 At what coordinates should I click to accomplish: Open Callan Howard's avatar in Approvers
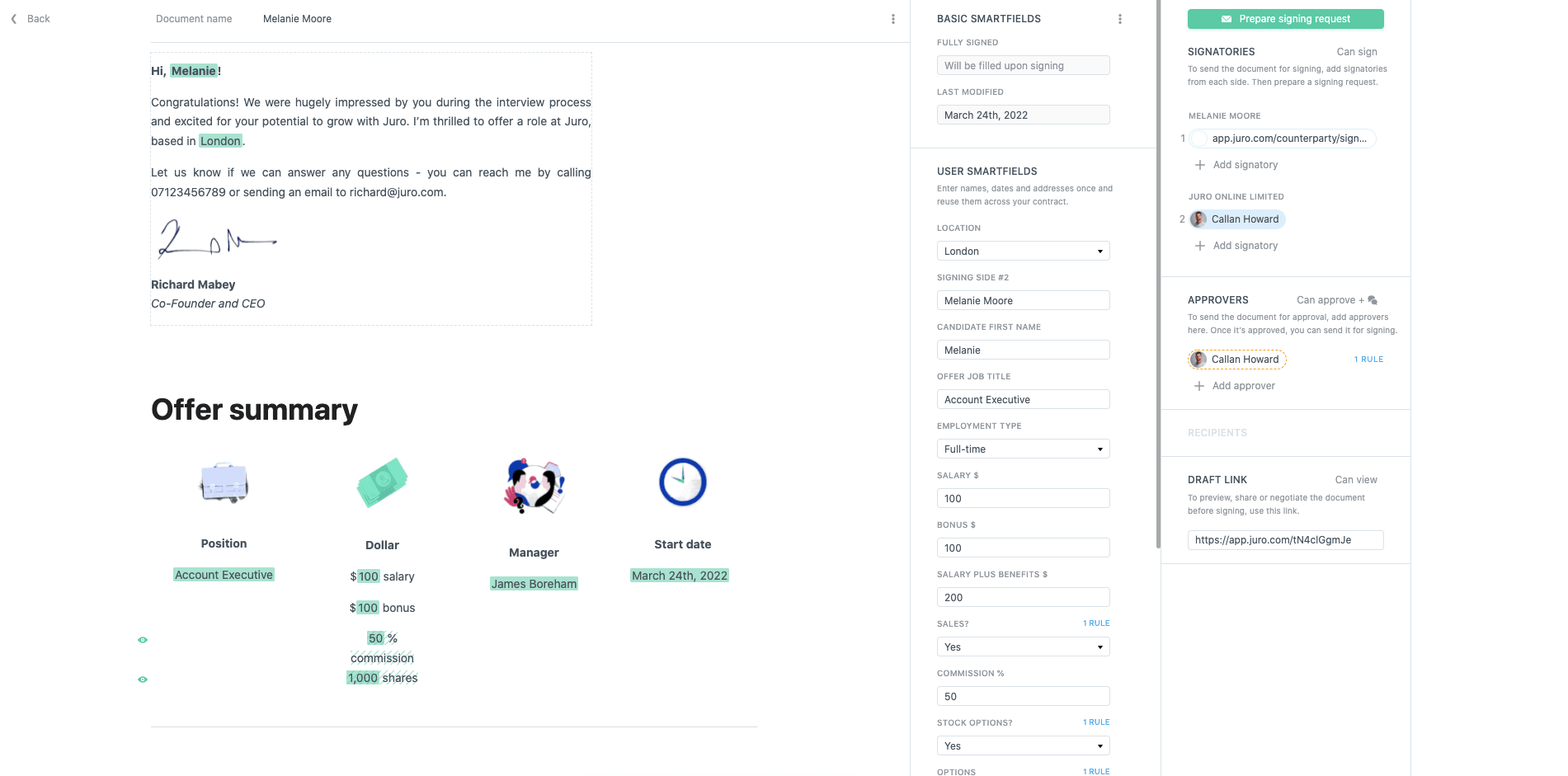point(1198,359)
